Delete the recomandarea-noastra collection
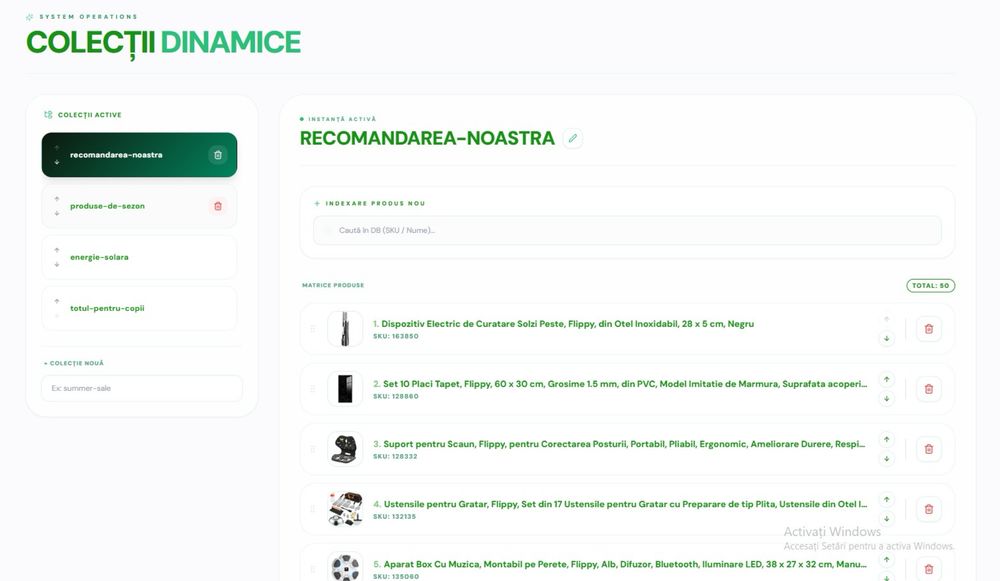Screen dimensions: 1000x581 [217, 155]
